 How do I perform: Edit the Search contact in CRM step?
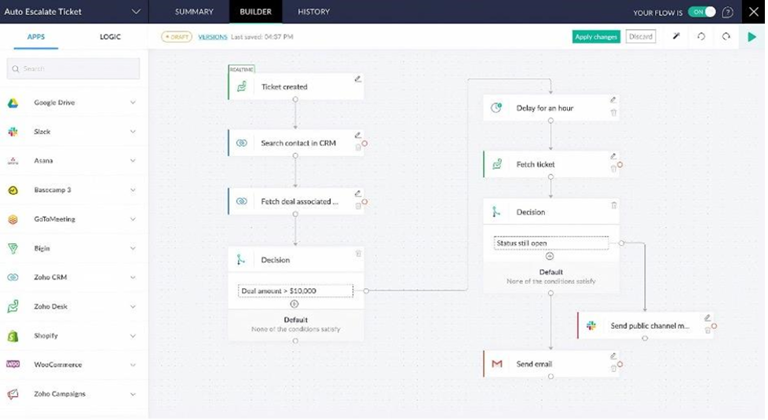tap(358, 135)
